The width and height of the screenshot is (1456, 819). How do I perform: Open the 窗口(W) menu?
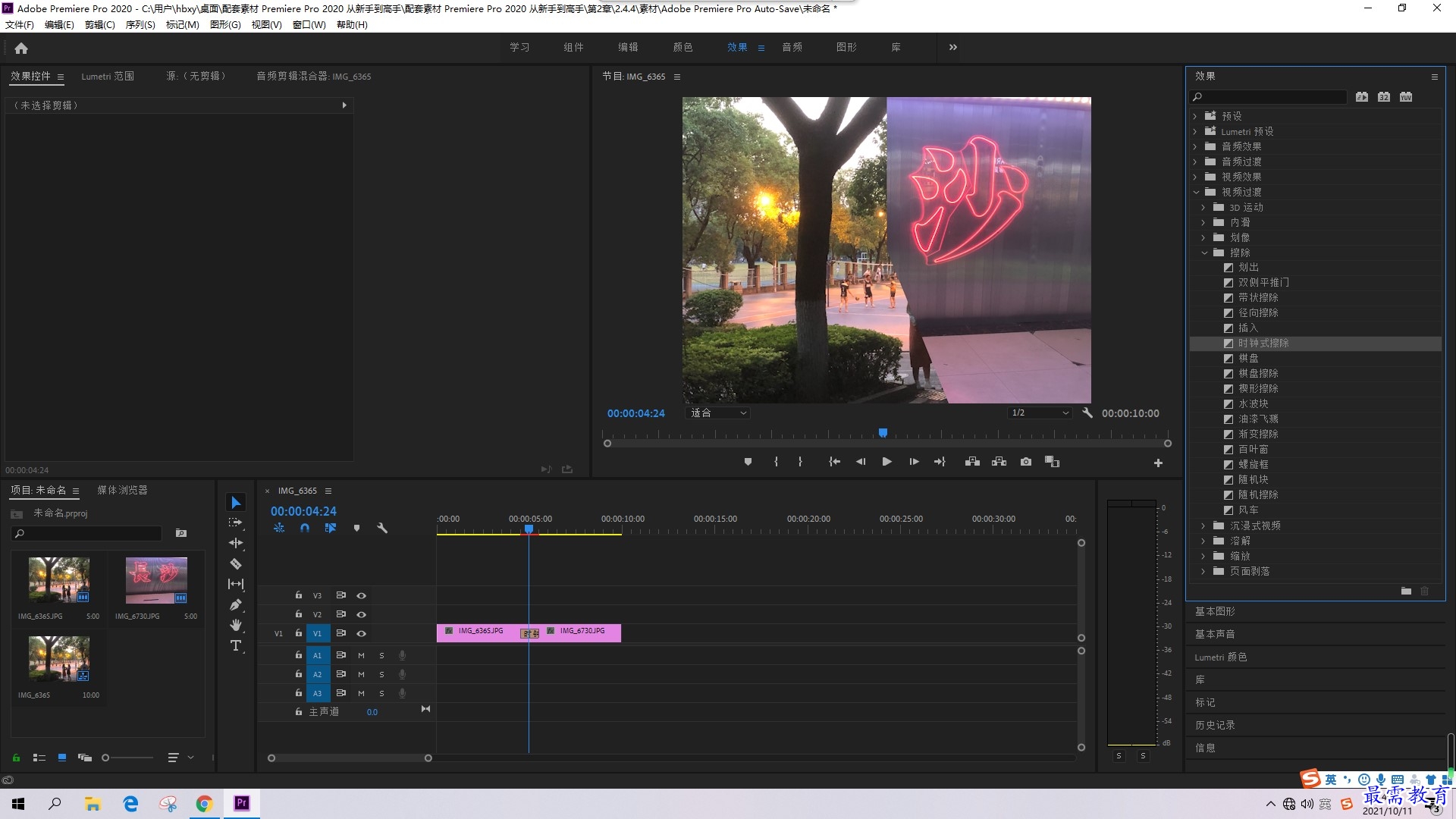pos(309,25)
